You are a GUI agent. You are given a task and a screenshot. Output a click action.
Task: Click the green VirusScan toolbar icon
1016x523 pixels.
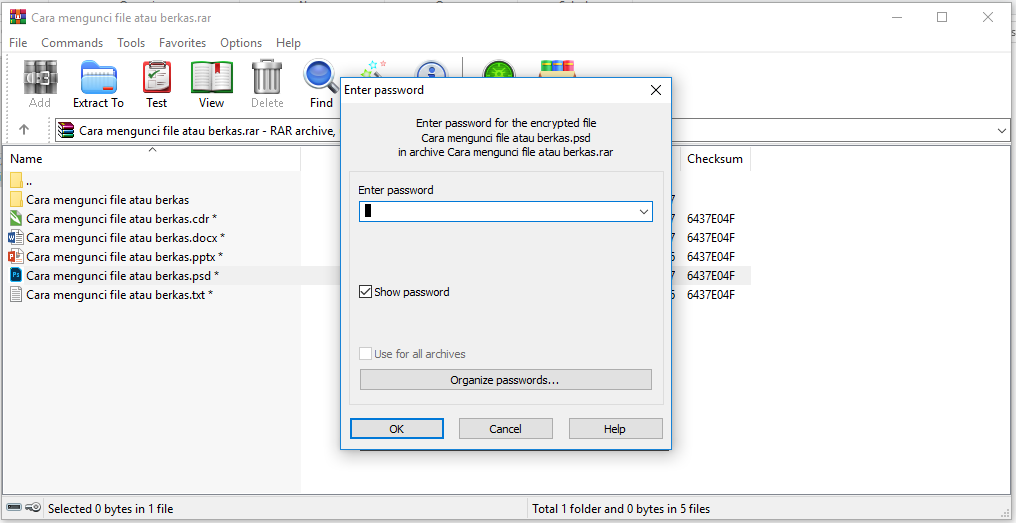pyautogui.click(x=498, y=69)
